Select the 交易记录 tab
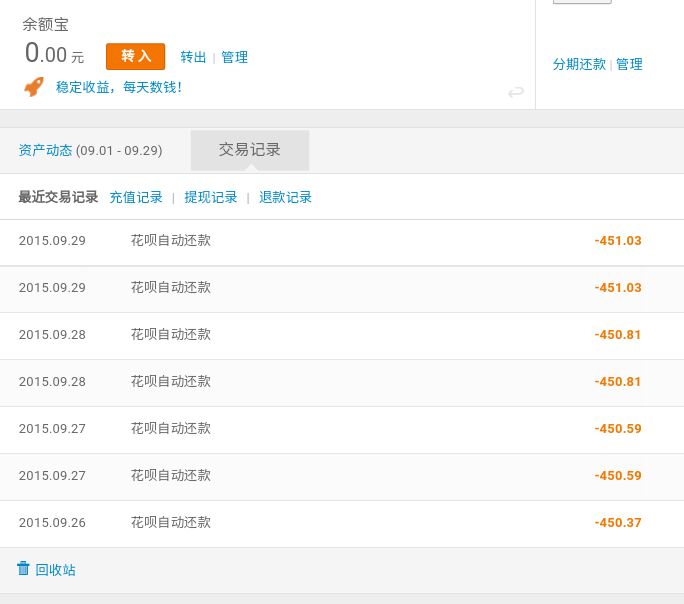 tap(250, 150)
